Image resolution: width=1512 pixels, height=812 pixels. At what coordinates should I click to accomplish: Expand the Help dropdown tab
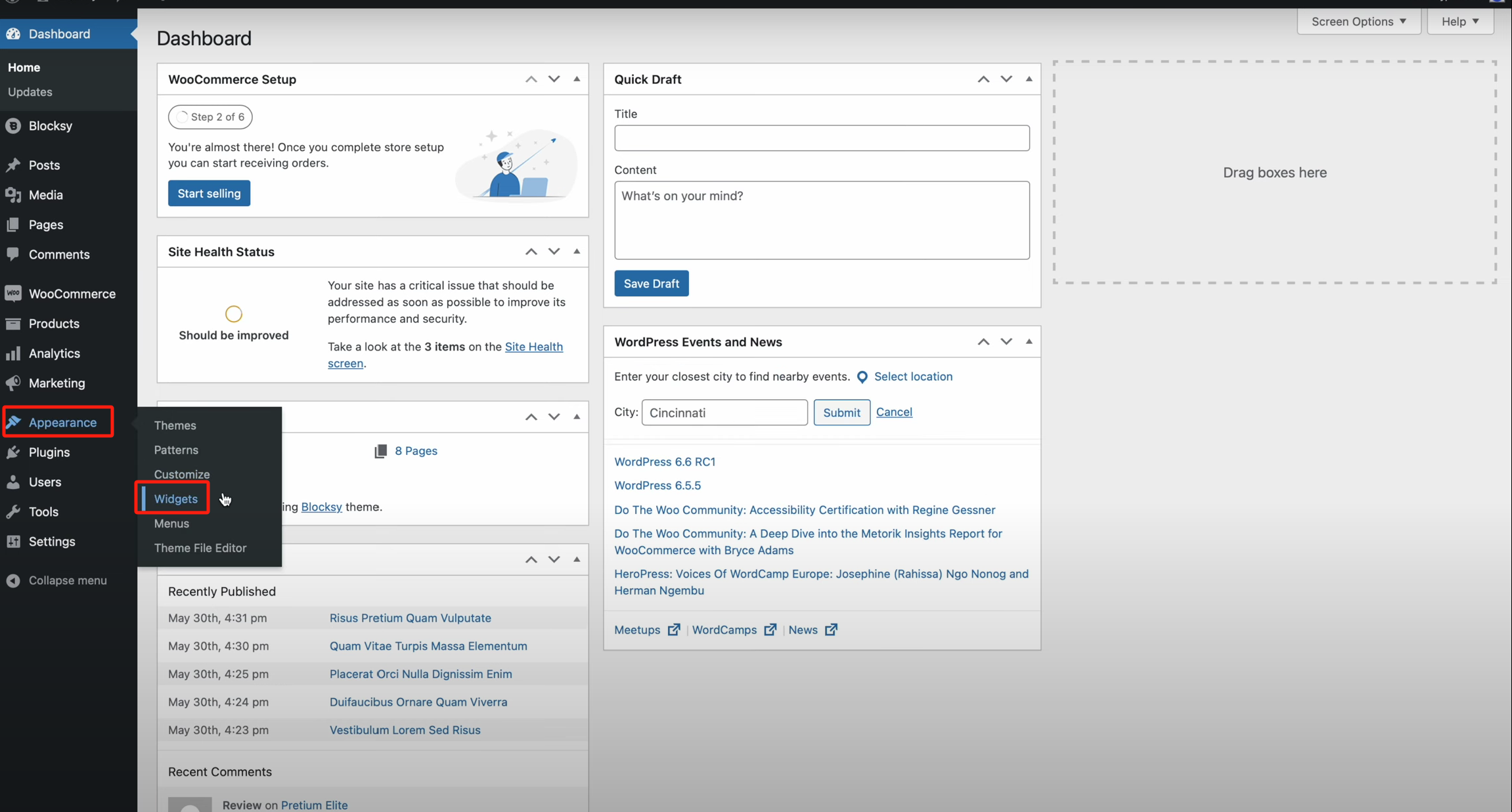point(1459,22)
